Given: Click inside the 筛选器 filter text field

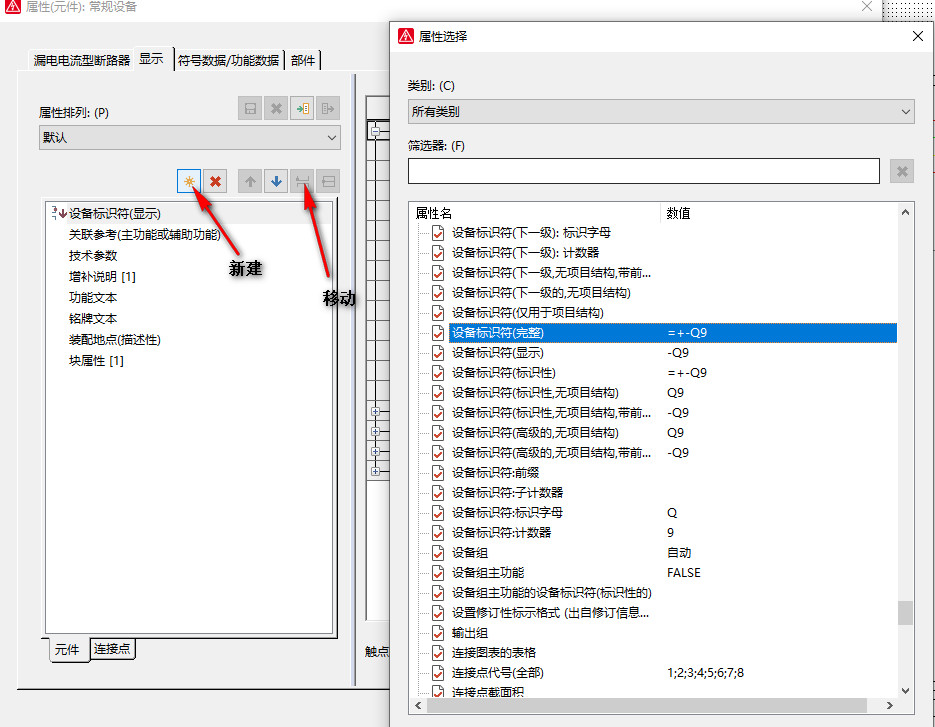Looking at the screenshot, I should (643, 171).
